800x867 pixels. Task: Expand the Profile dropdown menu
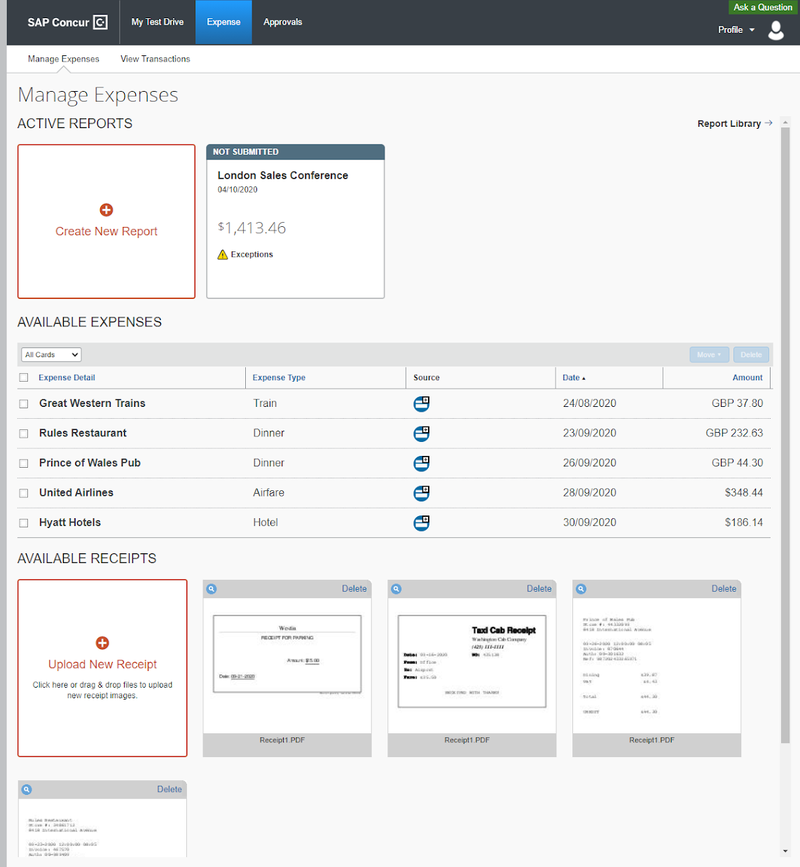point(736,30)
